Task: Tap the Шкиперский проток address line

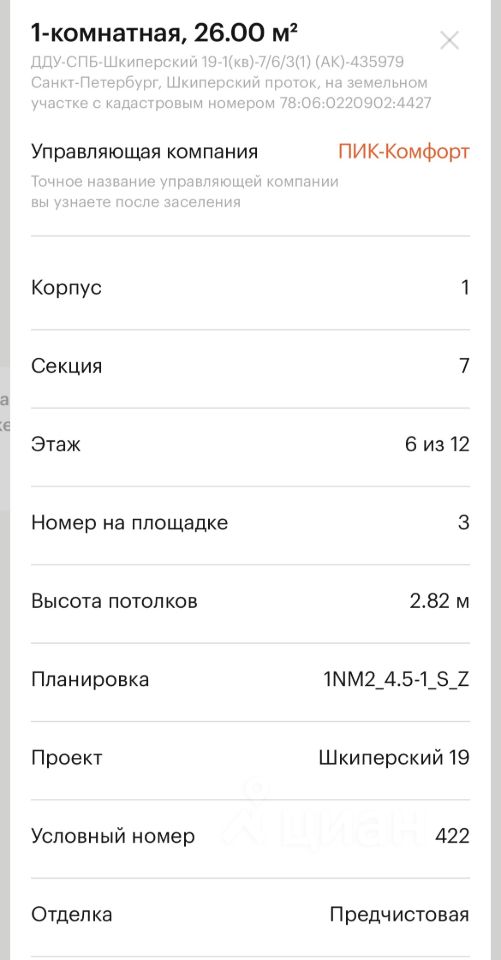Action: tap(229, 83)
